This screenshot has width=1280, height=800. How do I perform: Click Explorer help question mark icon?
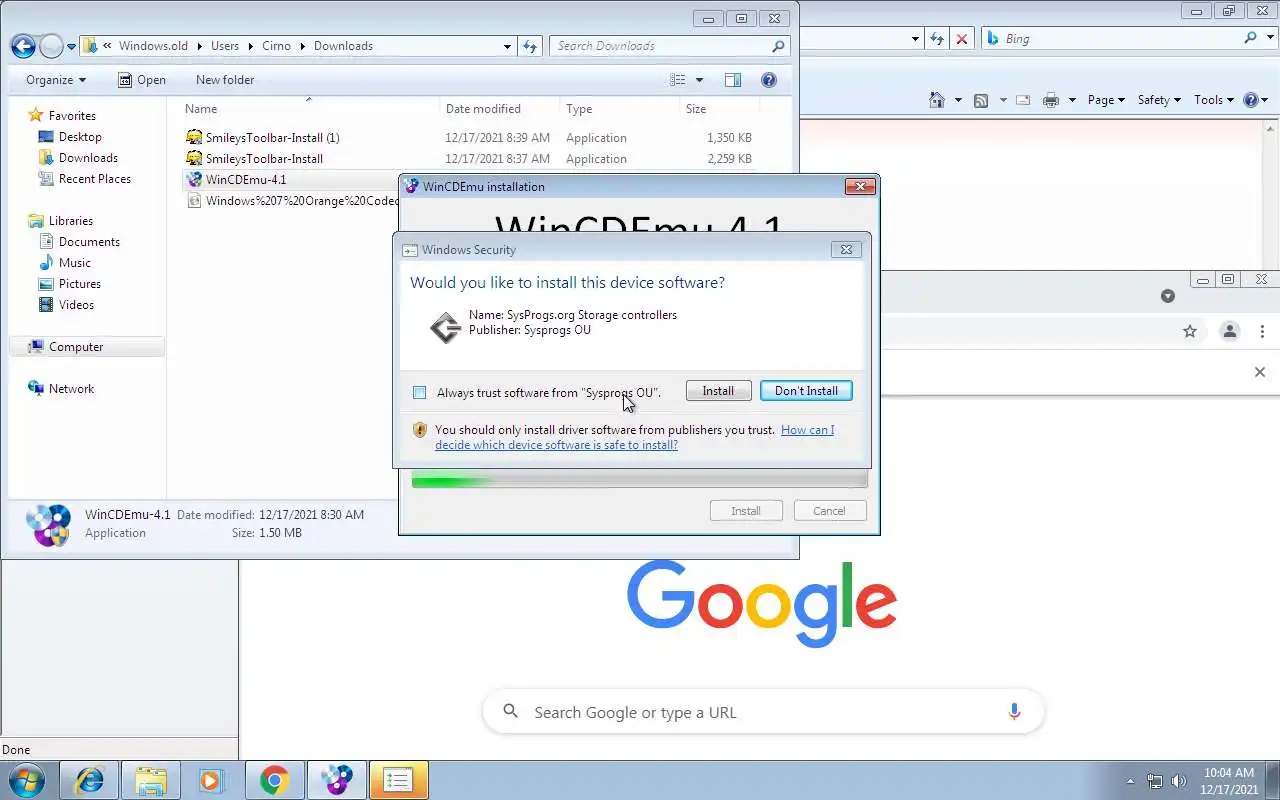pyautogui.click(x=769, y=80)
